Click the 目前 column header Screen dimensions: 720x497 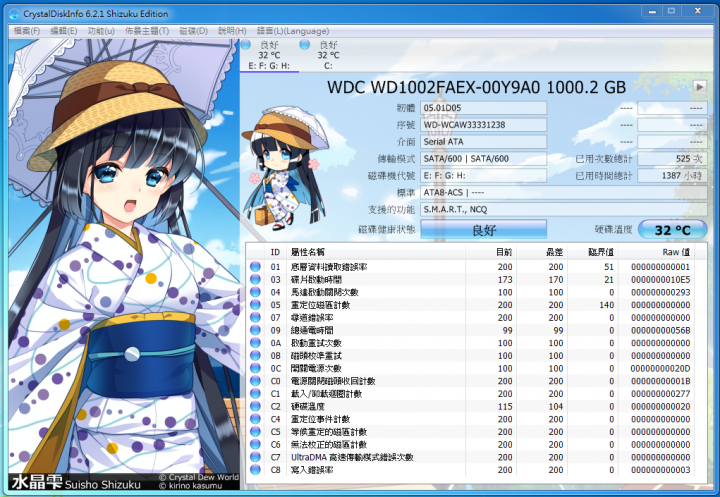click(x=491, y=252)
